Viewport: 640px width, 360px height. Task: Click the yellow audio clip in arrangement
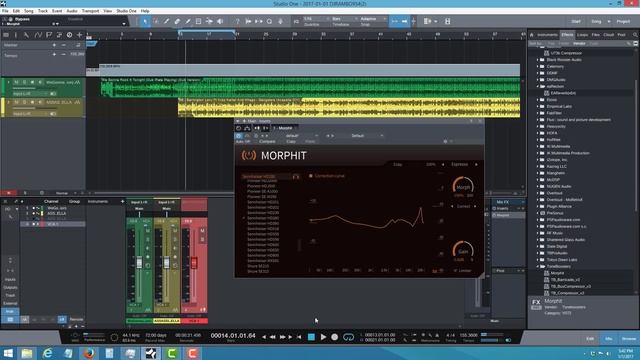pos(349,108)
